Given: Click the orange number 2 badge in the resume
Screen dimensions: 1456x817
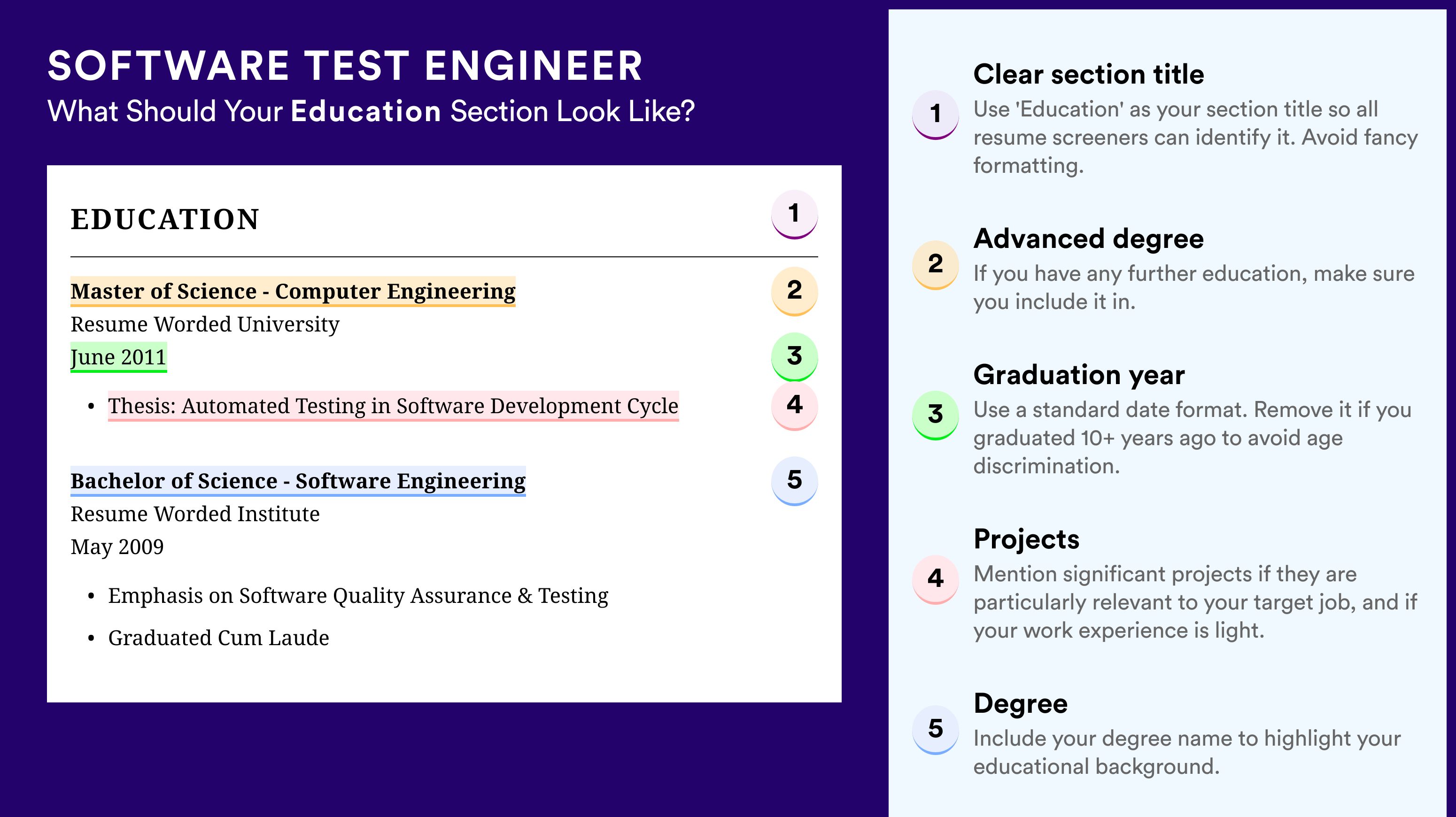Looking at the screenshot, I should pos(794,291).
